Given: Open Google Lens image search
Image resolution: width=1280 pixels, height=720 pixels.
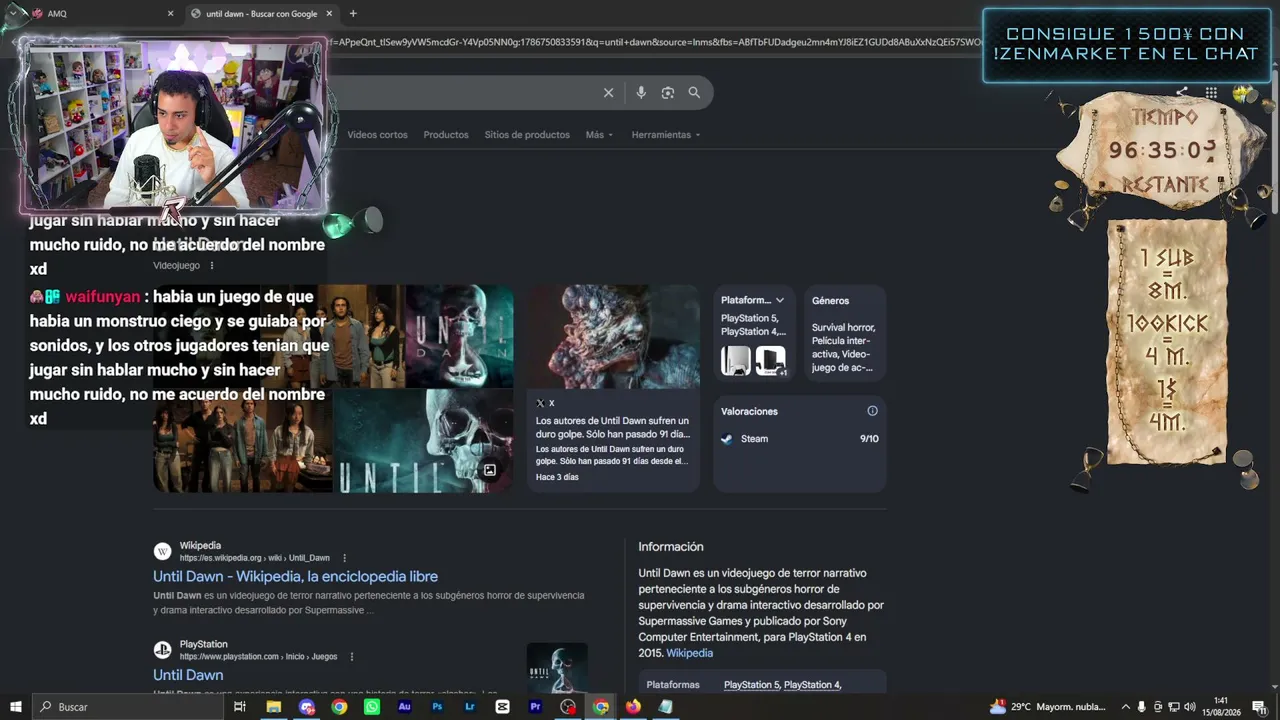Looking at the screenshot, I should [x=668, y=93].
